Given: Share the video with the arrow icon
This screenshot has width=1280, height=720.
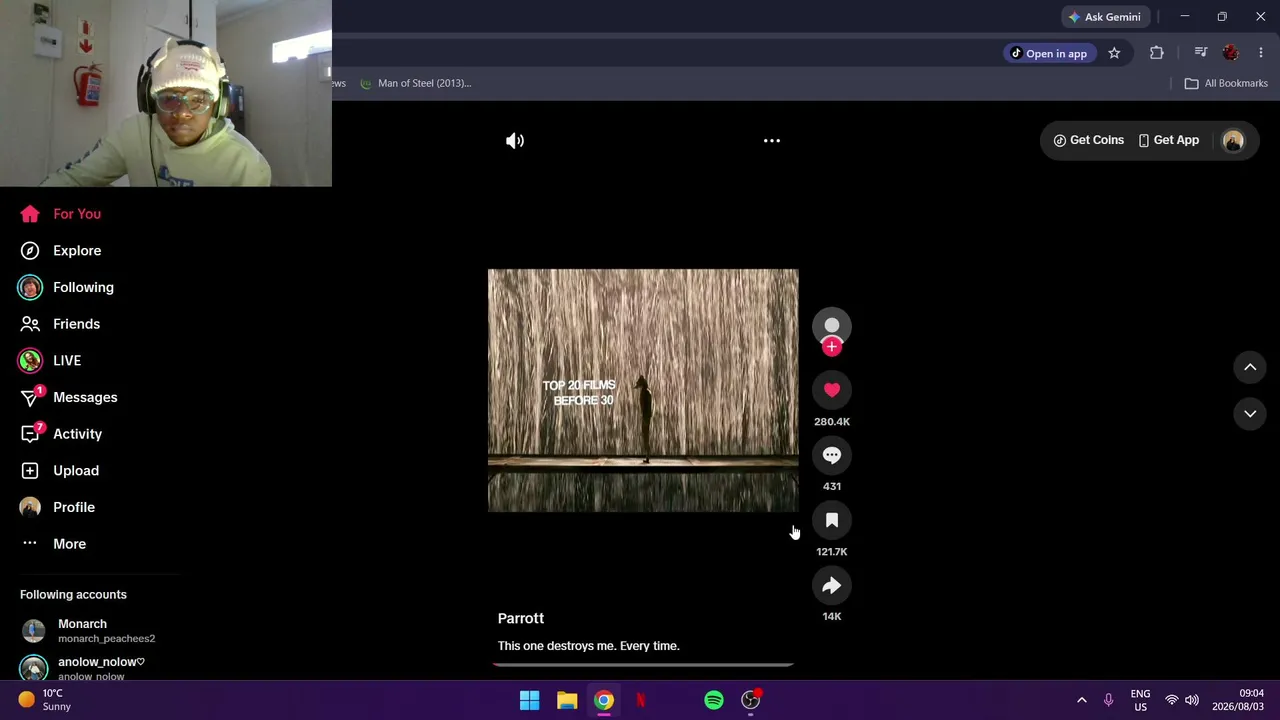Looking at the screenshot, I should [832, 586].
